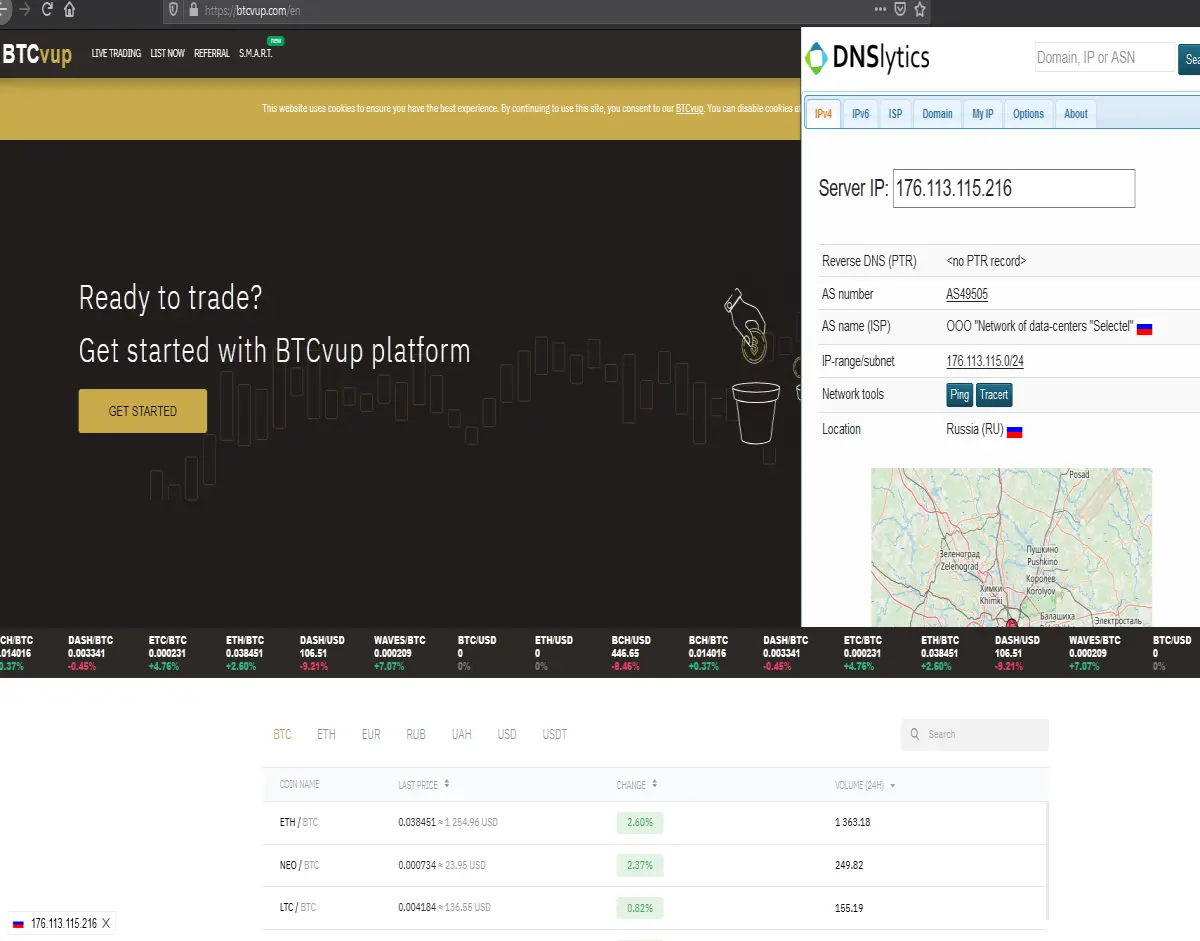Sort by Volume (24H) arrow
Screen dimensions: 1200x941
pos(892,786)
